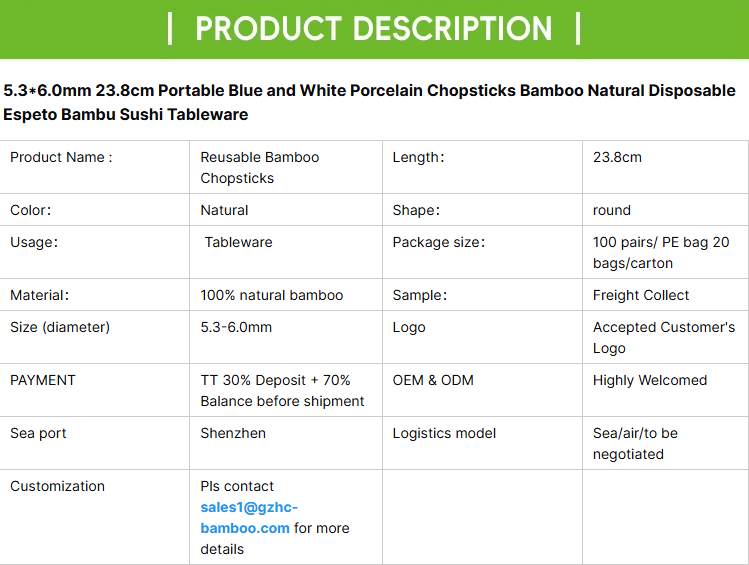Image resolution: width=749 pixels, height=565 pixels.
Task: Select the 5.3-6.0mm diameter value
Action: [236, 327]
